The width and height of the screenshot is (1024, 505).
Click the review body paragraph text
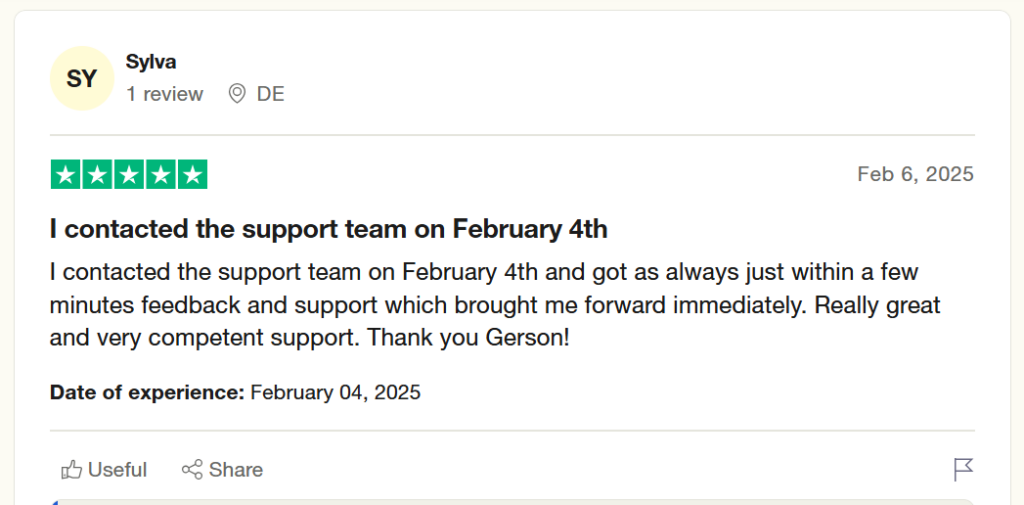[x=495, y=304]
